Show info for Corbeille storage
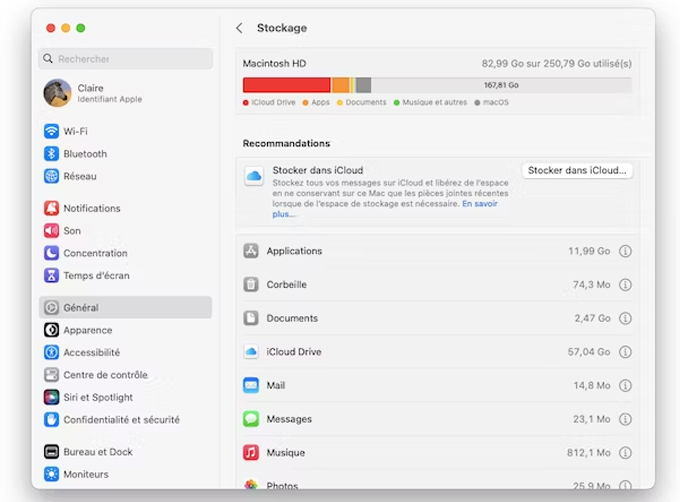The height and width of the screenshot is (502, 680). tap(625, 285)
